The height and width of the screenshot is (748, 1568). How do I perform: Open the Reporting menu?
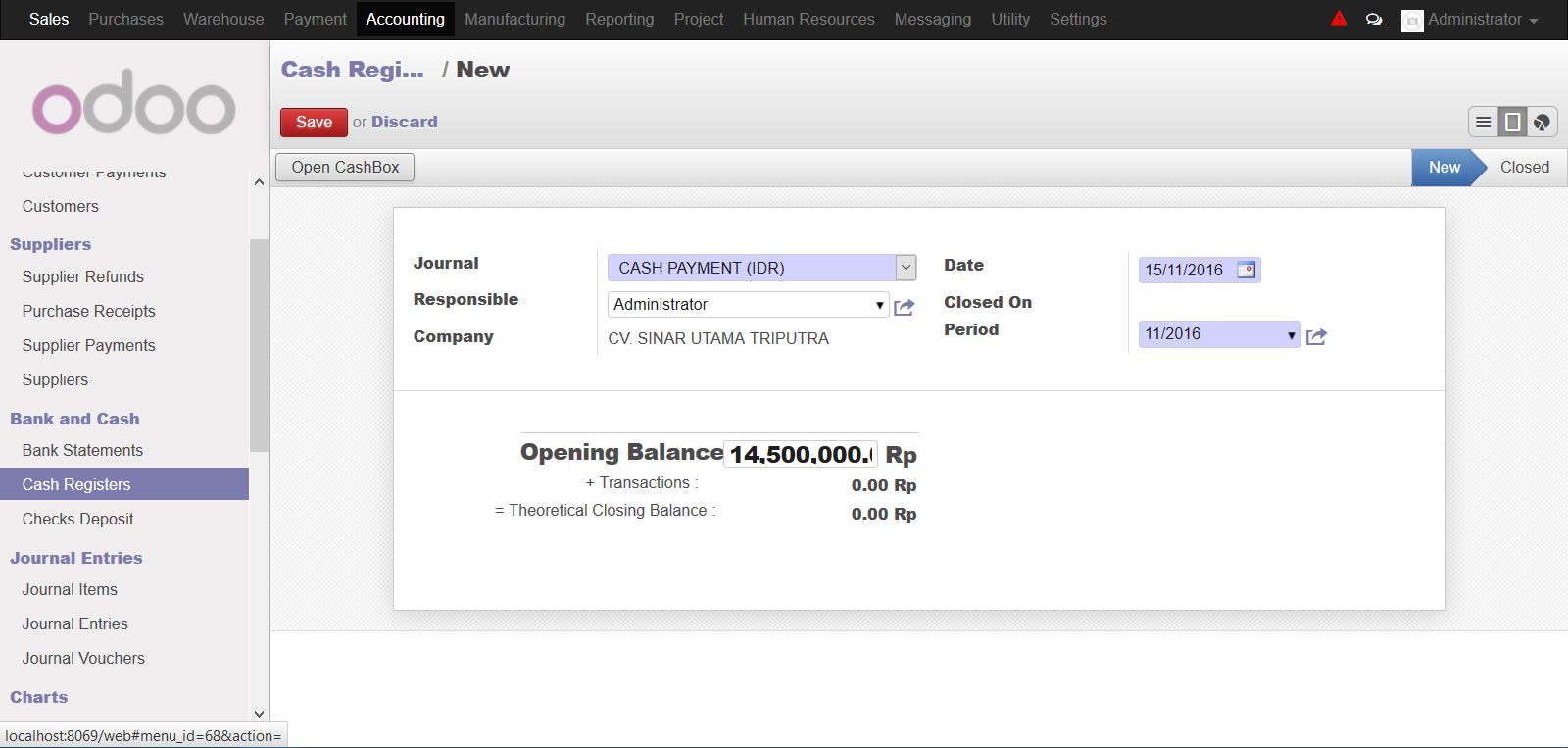[619, 19]
